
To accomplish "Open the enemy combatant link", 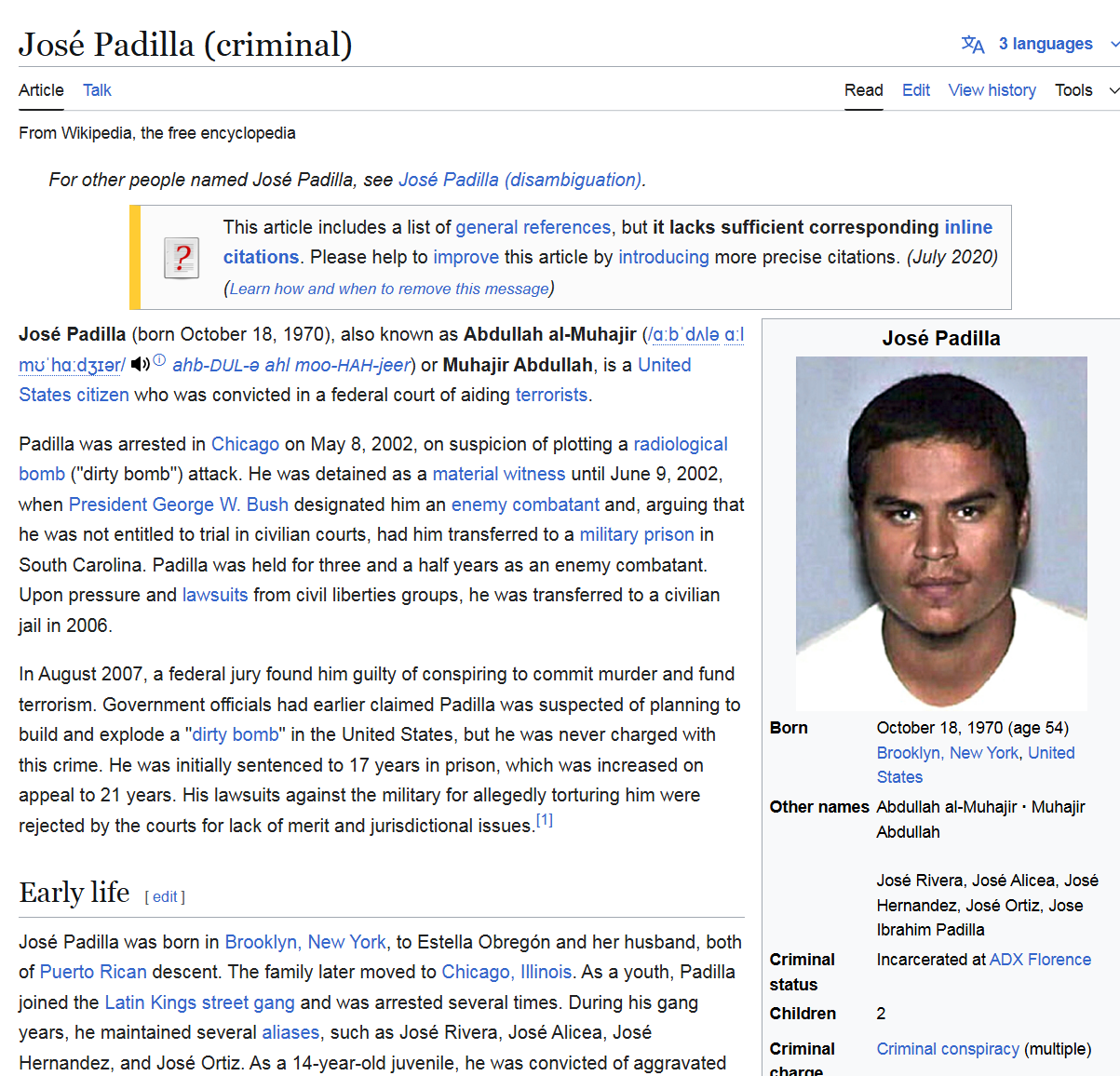I will tap(525, 504).
